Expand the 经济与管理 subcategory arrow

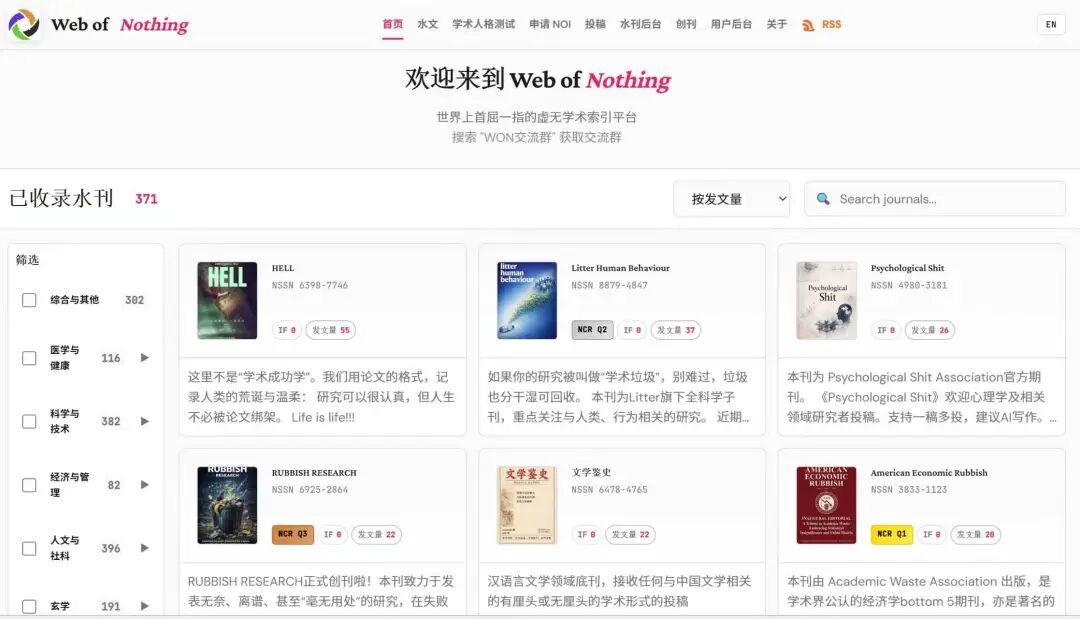coord(144,485)
